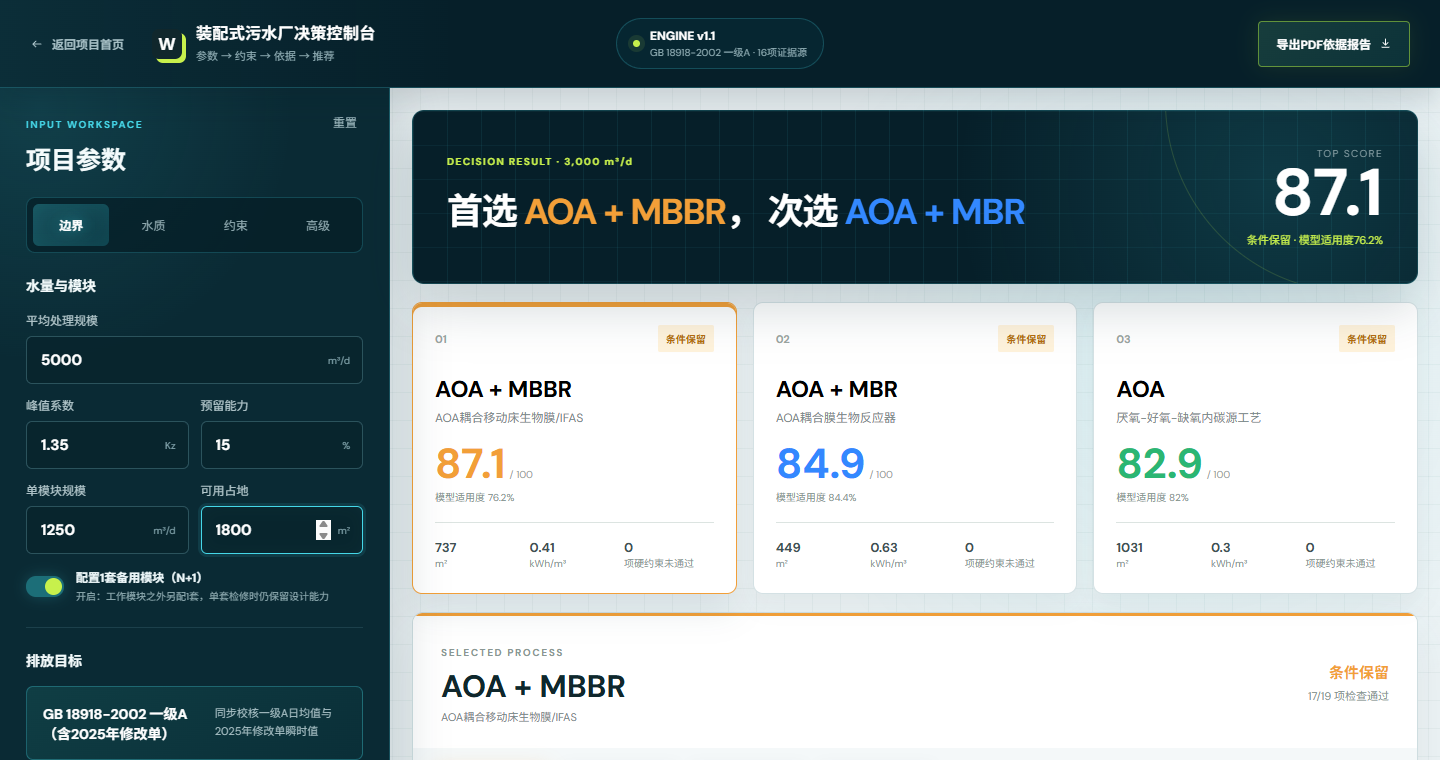
Task: Click the 水量与模块 section heading
Action: [61, 286]
